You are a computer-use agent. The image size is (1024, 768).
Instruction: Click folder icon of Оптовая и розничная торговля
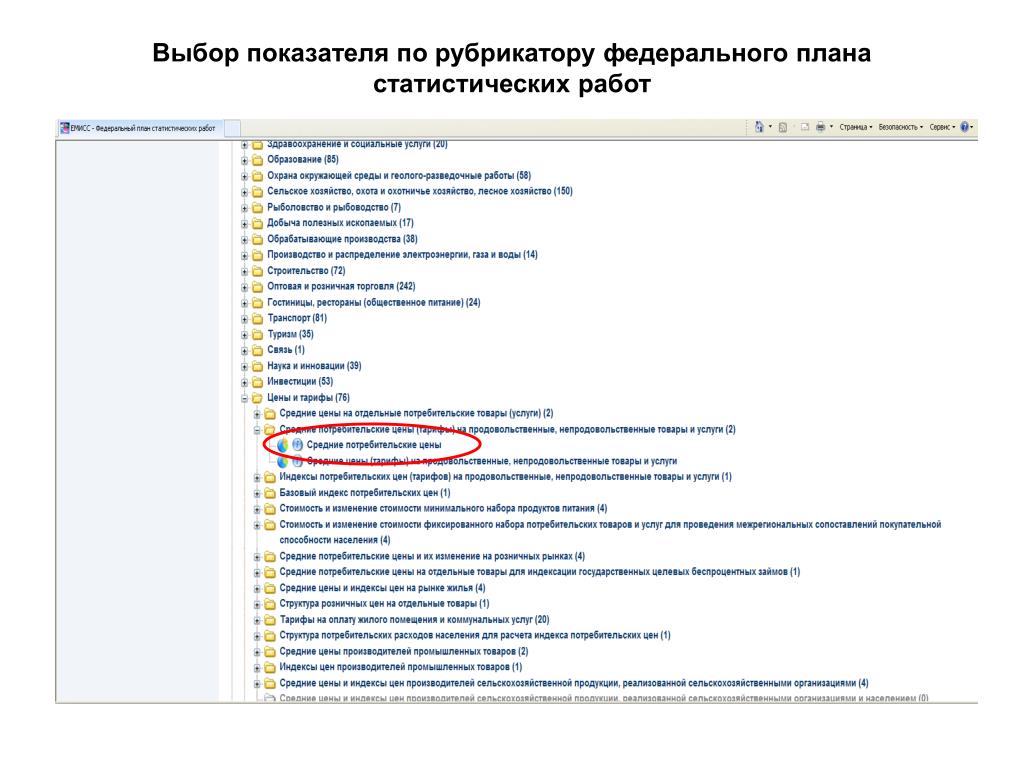pyautogui.click(x=257, y=287)
